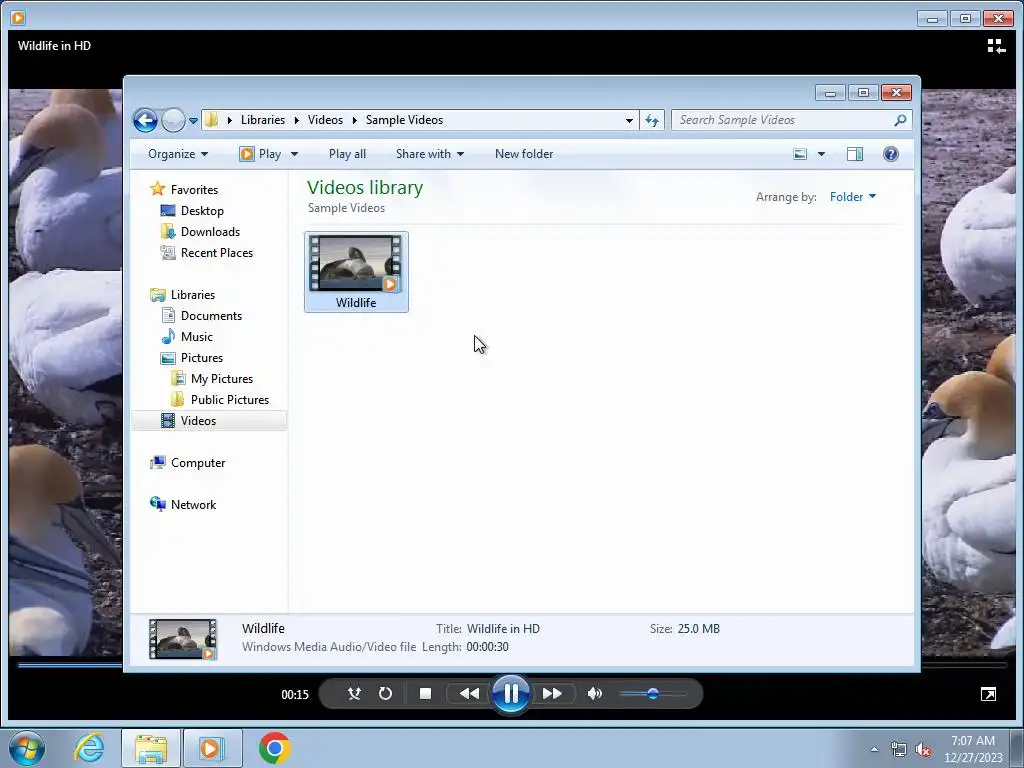This screenshot has width=1024, height=768.
Task: Click Libraries in the address bar
Action: (263, 120)
